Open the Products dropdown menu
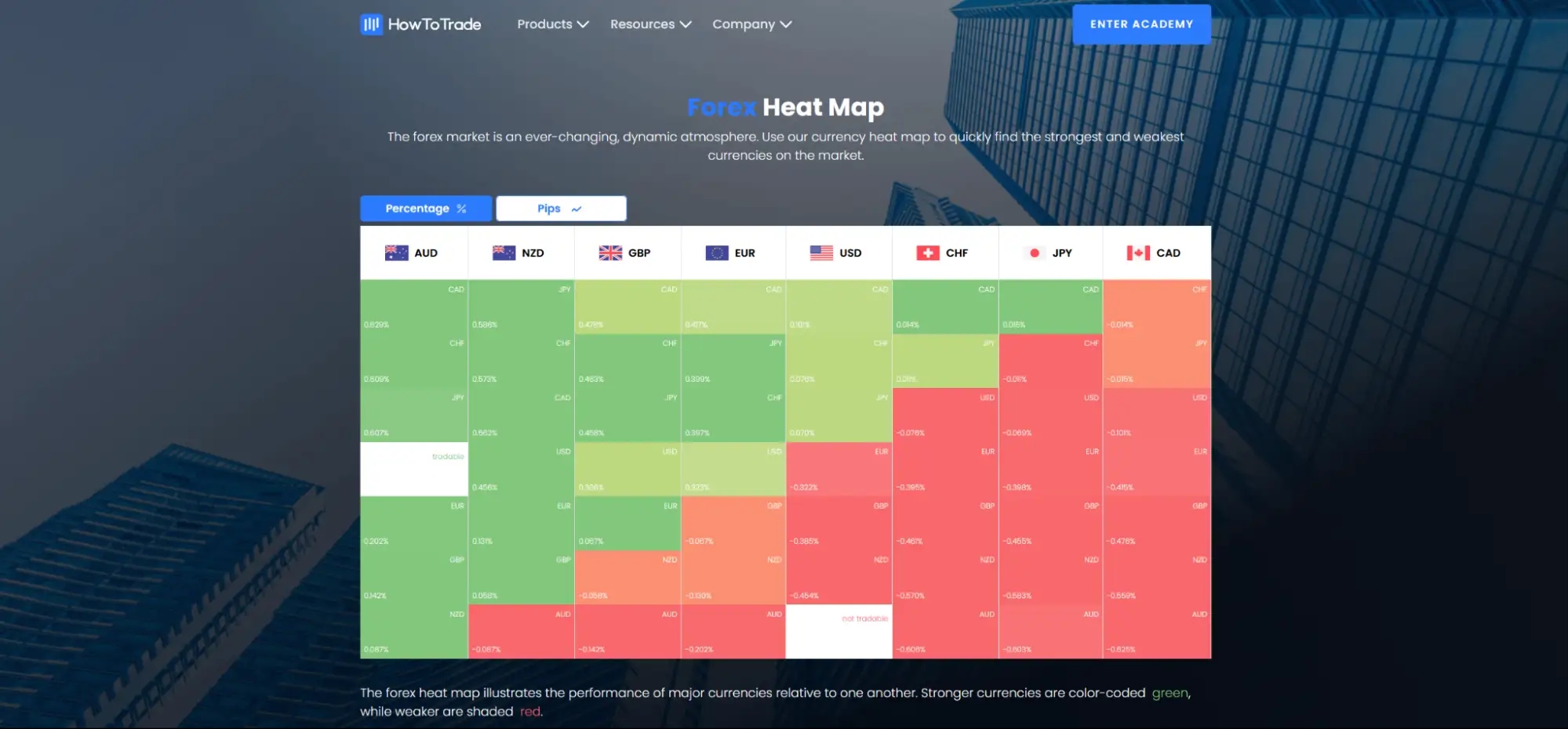 point(553,24)
